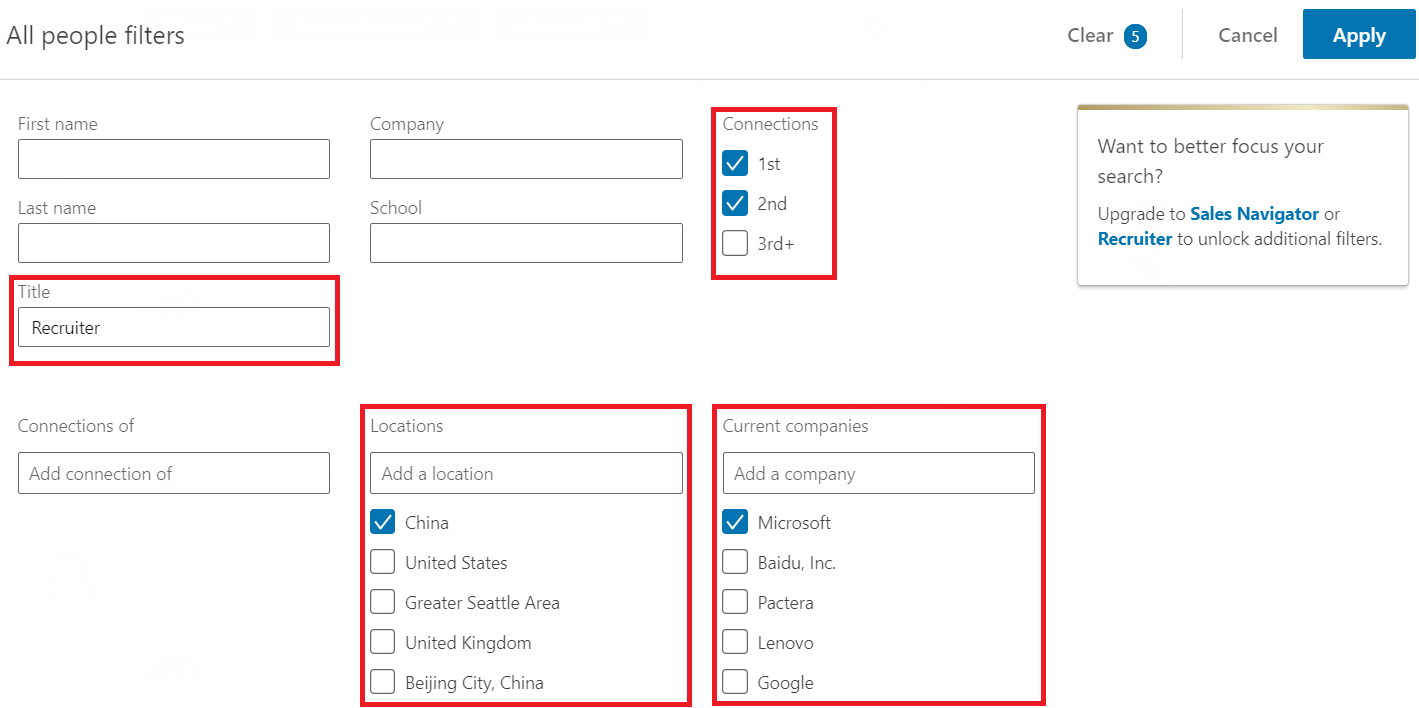The height and width of the screenshot is (708, 1419).
Task: Enable the Beijing City, China filter
Action: pyautogui.click(x=382, y=682)
